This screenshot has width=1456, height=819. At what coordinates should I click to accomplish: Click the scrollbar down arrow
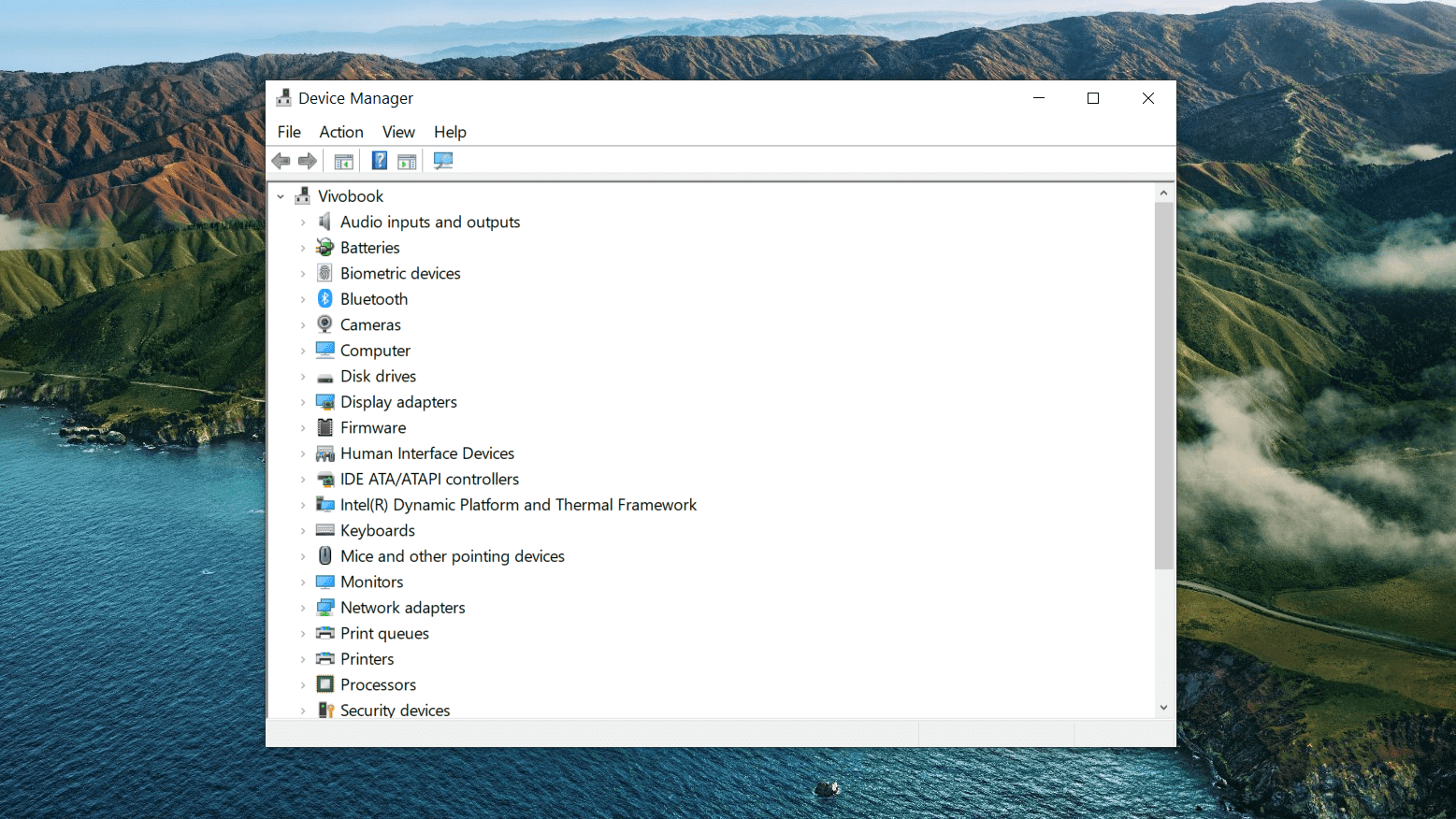point(1163,708)
